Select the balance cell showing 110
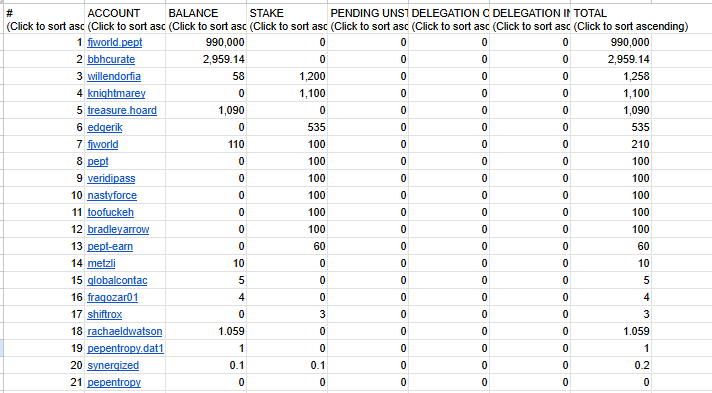The width and height of the screenshot is (712, 393). pos(206,144)
